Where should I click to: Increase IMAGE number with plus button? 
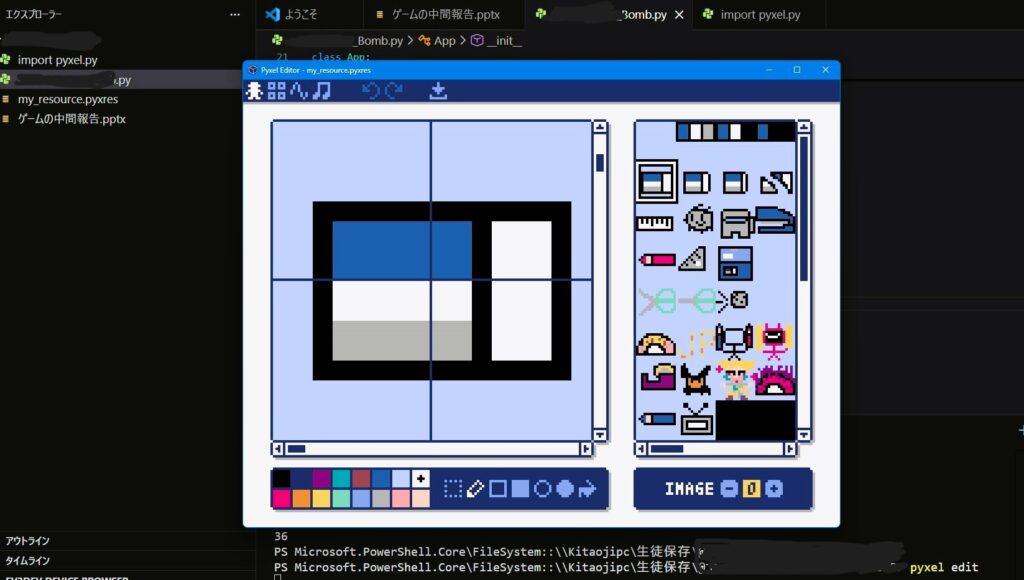(773, 489)
